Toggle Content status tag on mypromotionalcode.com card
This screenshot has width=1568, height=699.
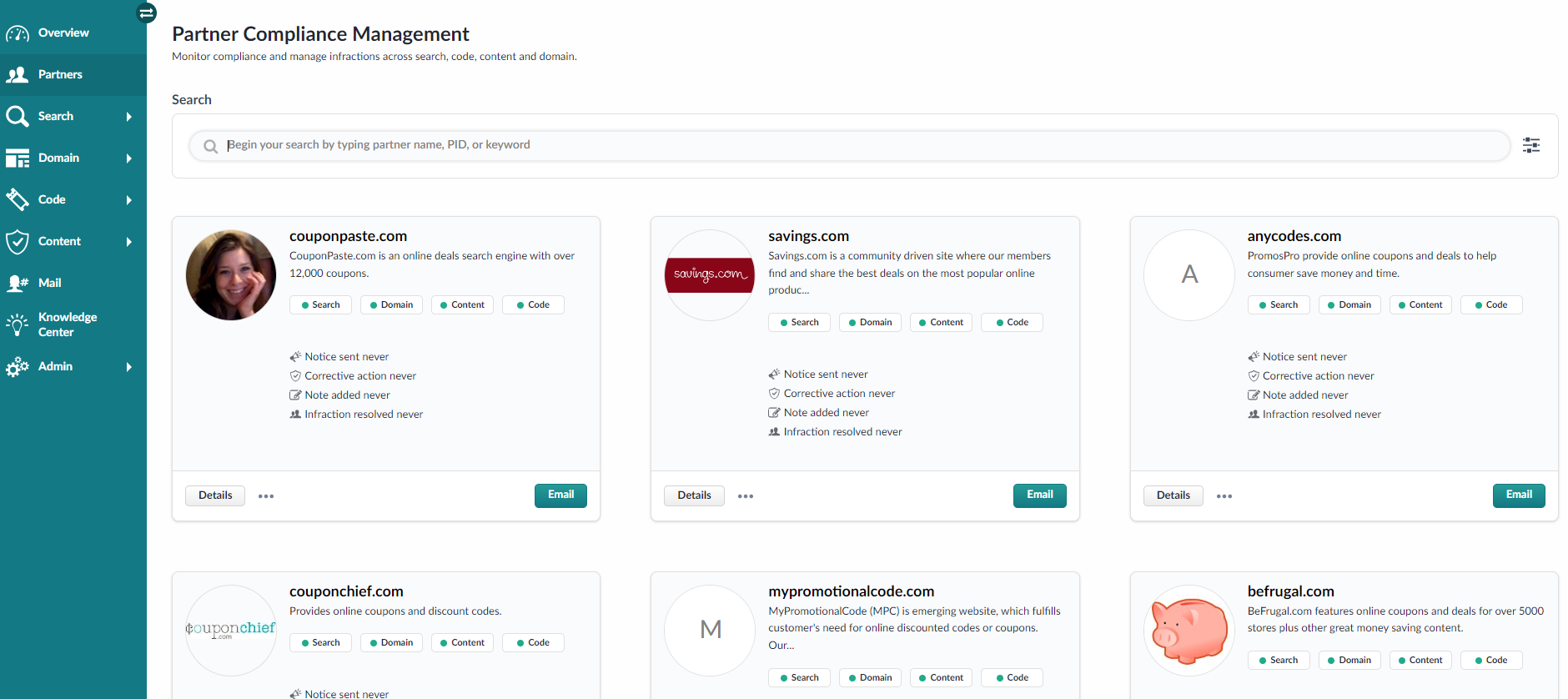tap(941, 678)
